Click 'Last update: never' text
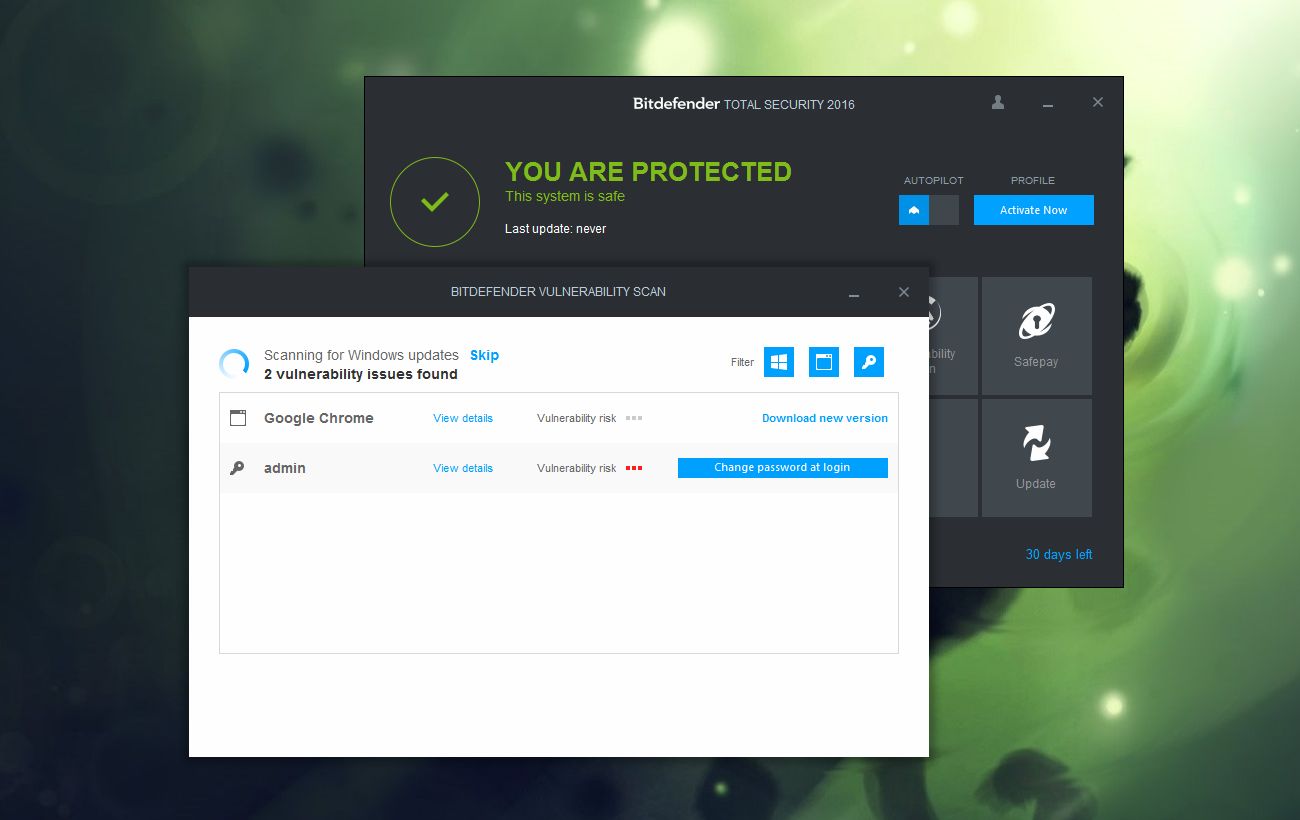Image resolution: width=1300 pixels, height=820 pixels. click(556, 229)
